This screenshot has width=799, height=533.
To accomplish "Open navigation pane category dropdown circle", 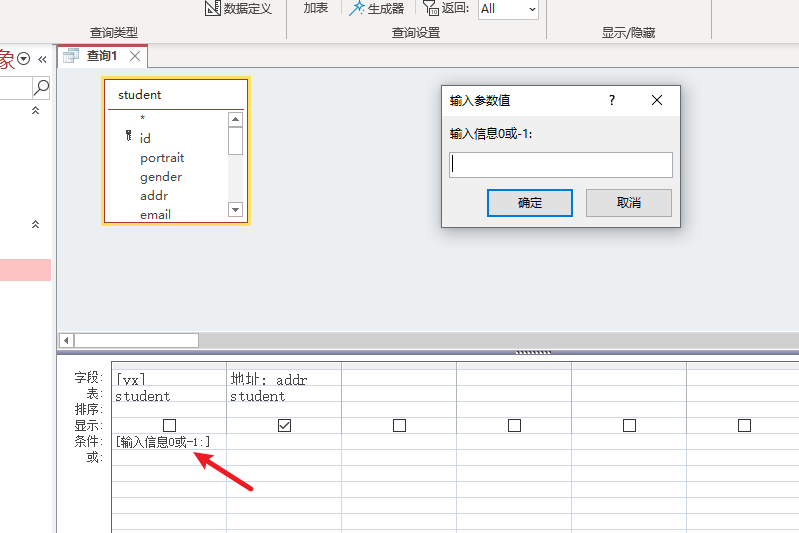I will point(23,59).
